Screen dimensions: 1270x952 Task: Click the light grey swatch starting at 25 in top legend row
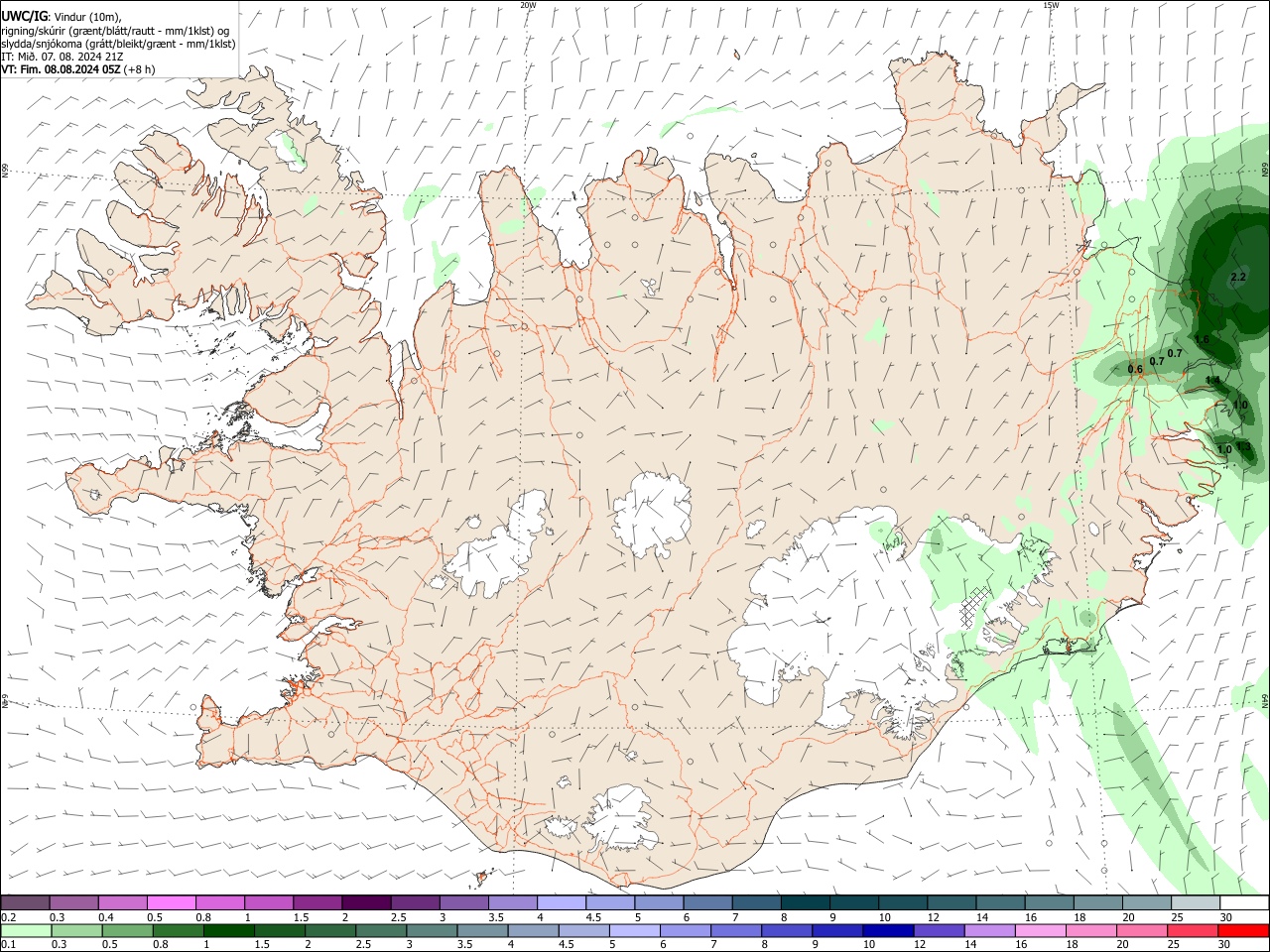click(x=1194, y=902)
